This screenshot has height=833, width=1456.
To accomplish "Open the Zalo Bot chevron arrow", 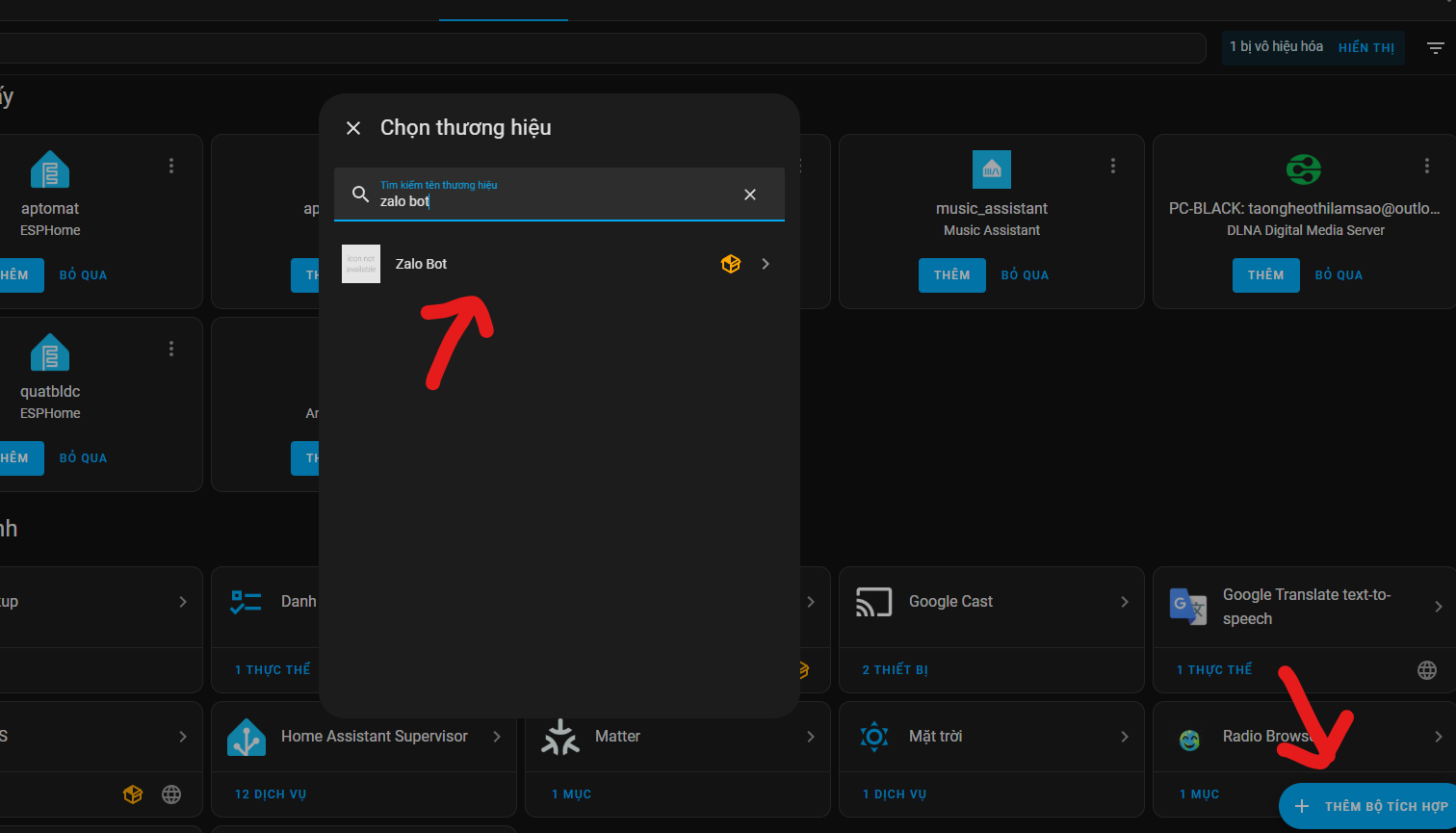I will coord(766,264).
